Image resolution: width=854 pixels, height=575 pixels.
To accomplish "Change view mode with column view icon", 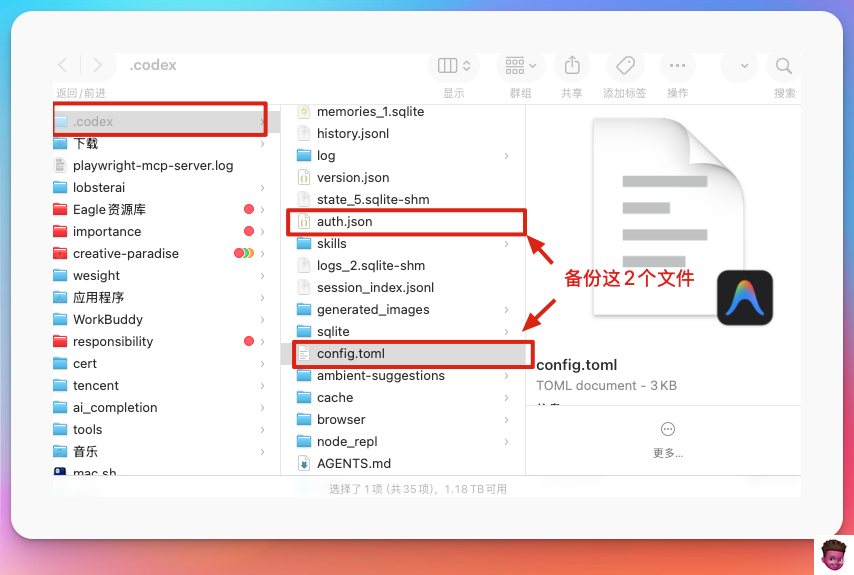I will 454,66.
